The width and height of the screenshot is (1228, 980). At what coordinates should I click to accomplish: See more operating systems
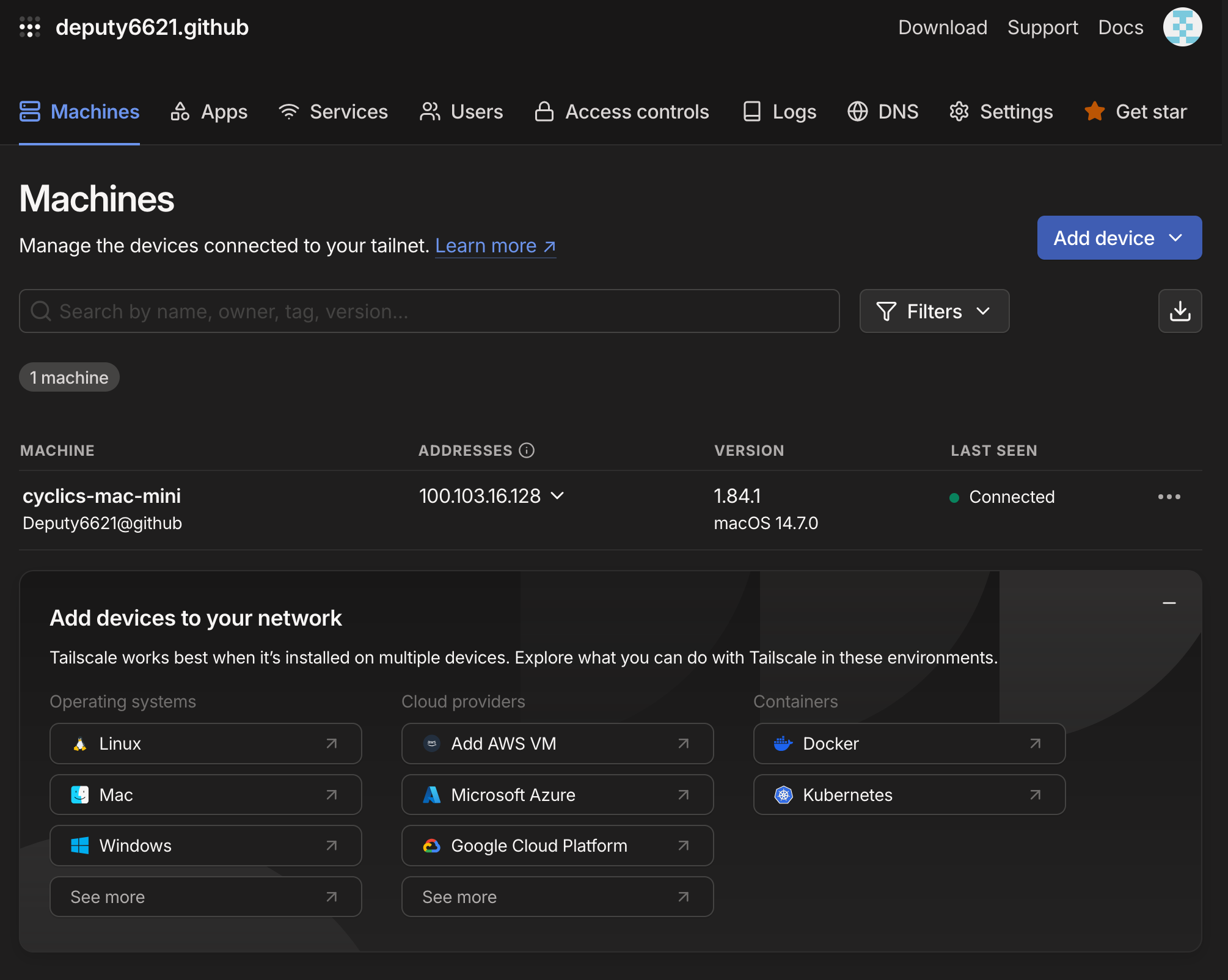205,897
